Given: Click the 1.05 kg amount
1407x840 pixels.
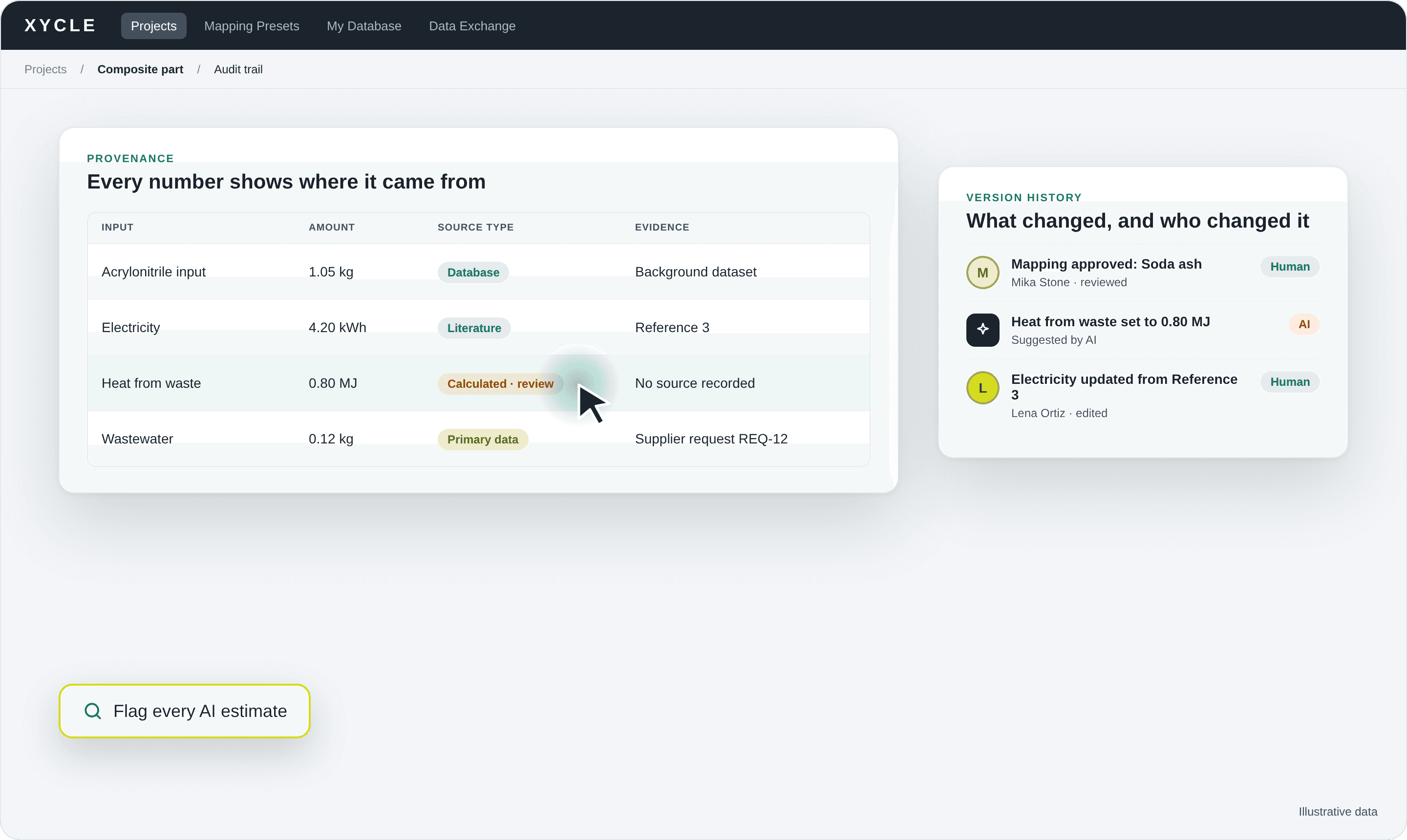Looking at the screenshot, I should point(331,272).
